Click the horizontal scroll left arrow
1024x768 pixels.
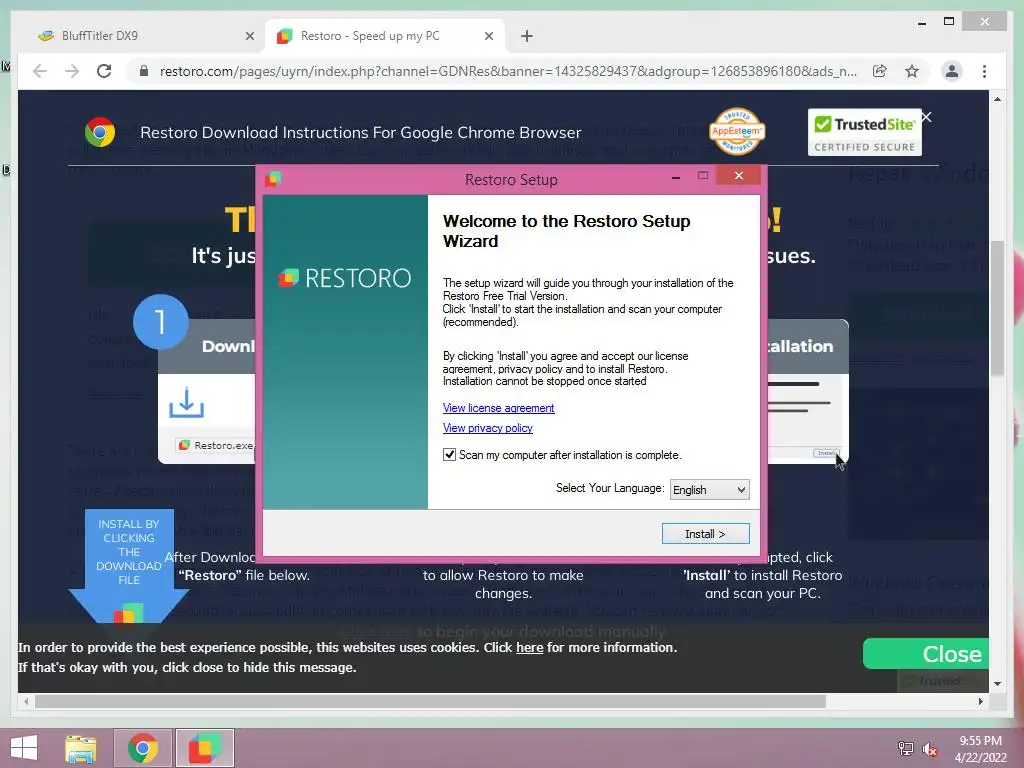[26, 701]
